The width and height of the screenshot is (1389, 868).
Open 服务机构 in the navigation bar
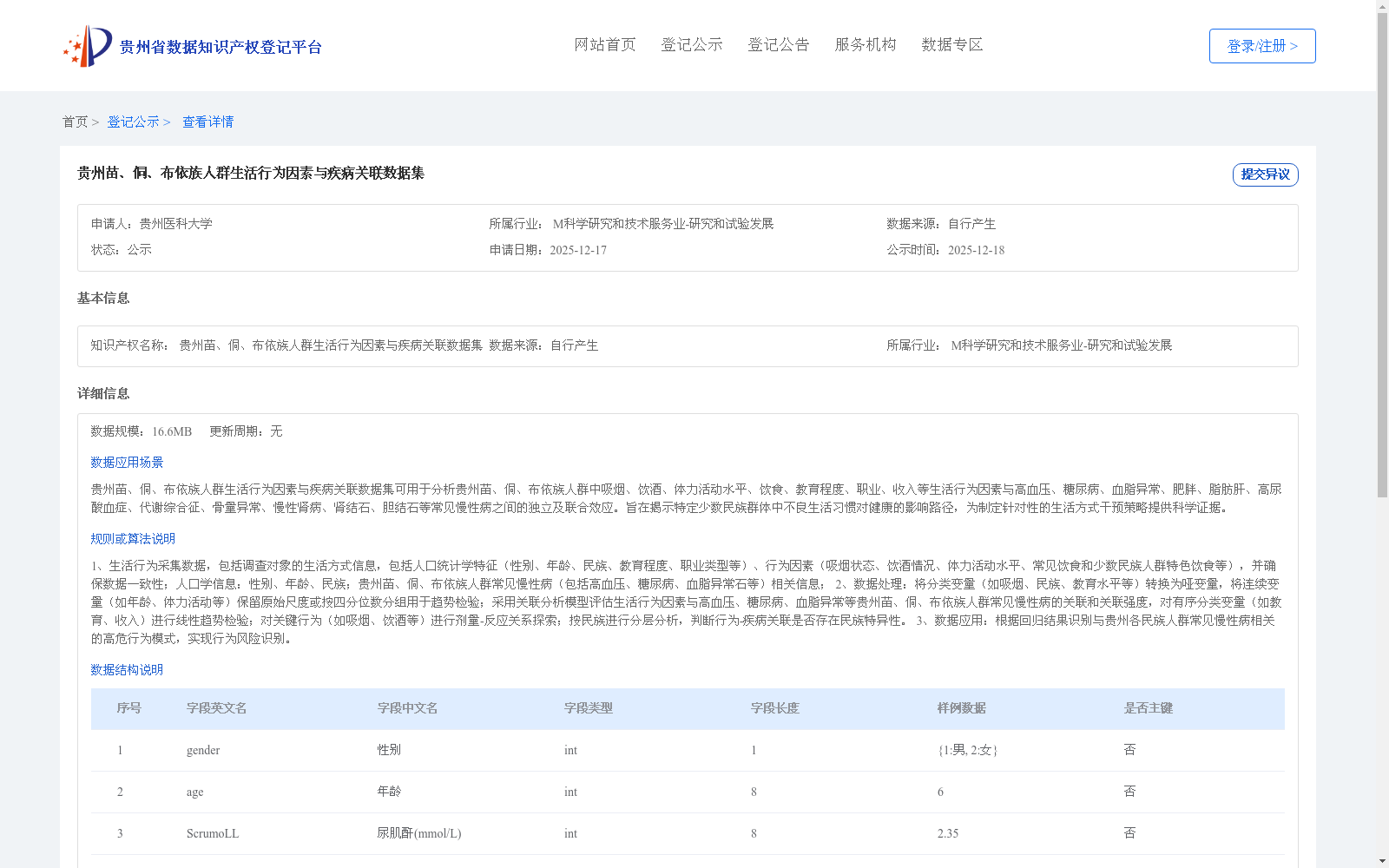866,44
